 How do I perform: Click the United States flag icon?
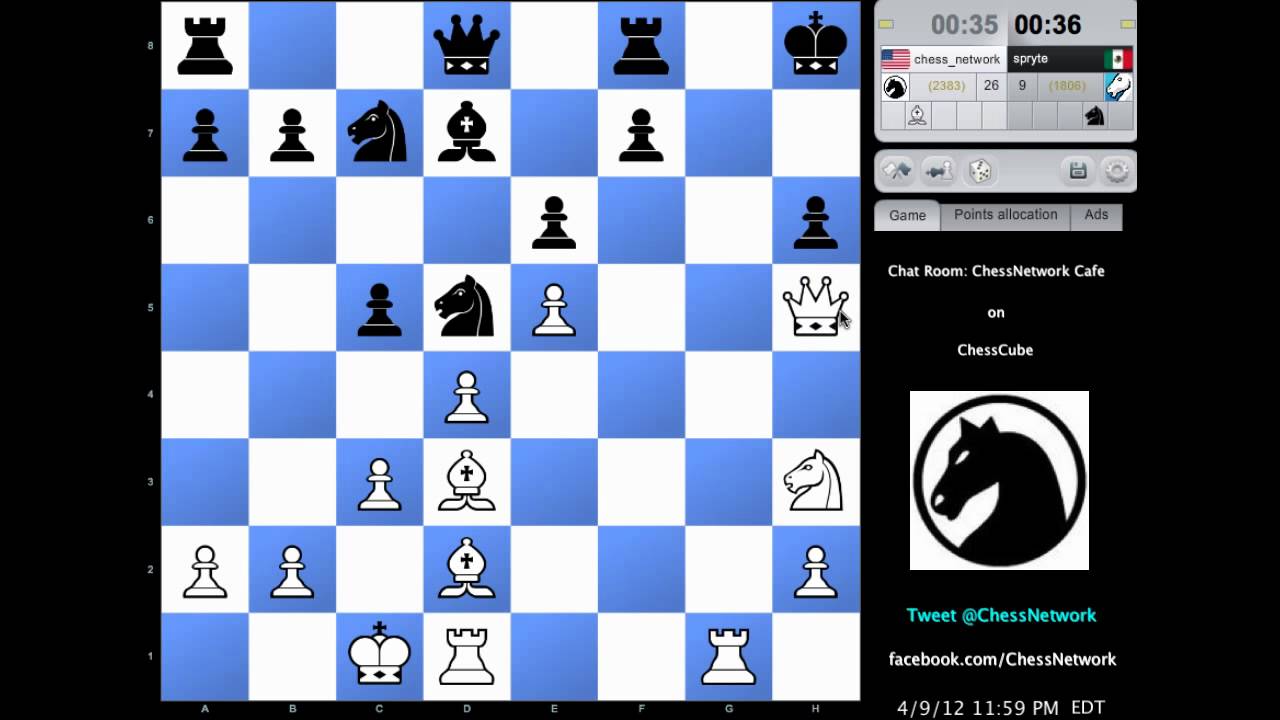point(895,59)
